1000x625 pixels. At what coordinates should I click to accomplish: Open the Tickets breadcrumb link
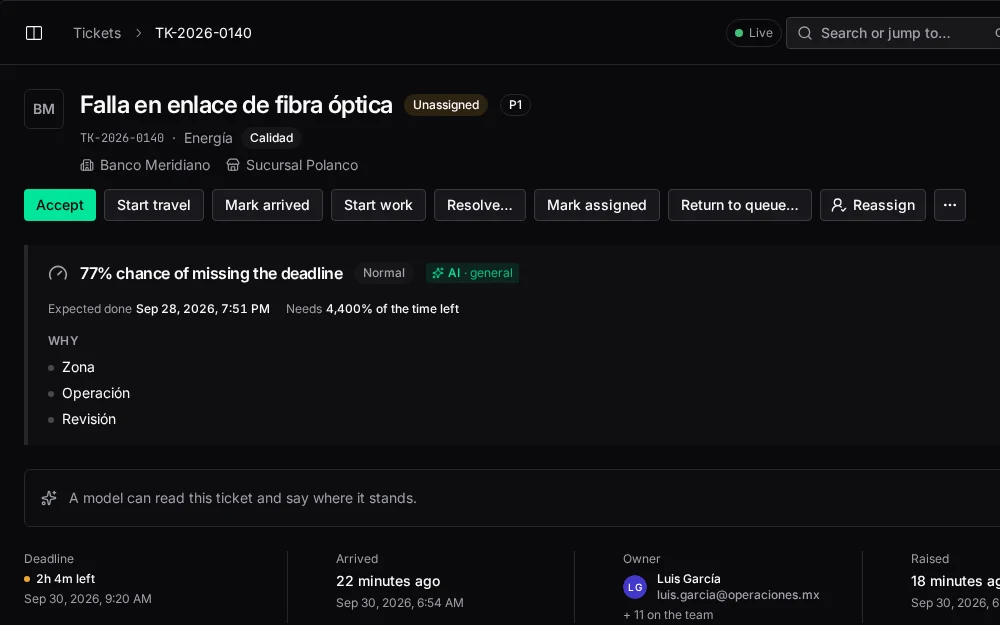coord(97,33)
